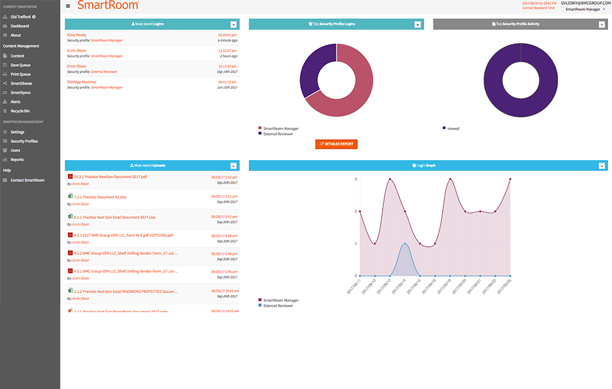Toggle External Reviewer legend in Login Graph

pos(276,306)
